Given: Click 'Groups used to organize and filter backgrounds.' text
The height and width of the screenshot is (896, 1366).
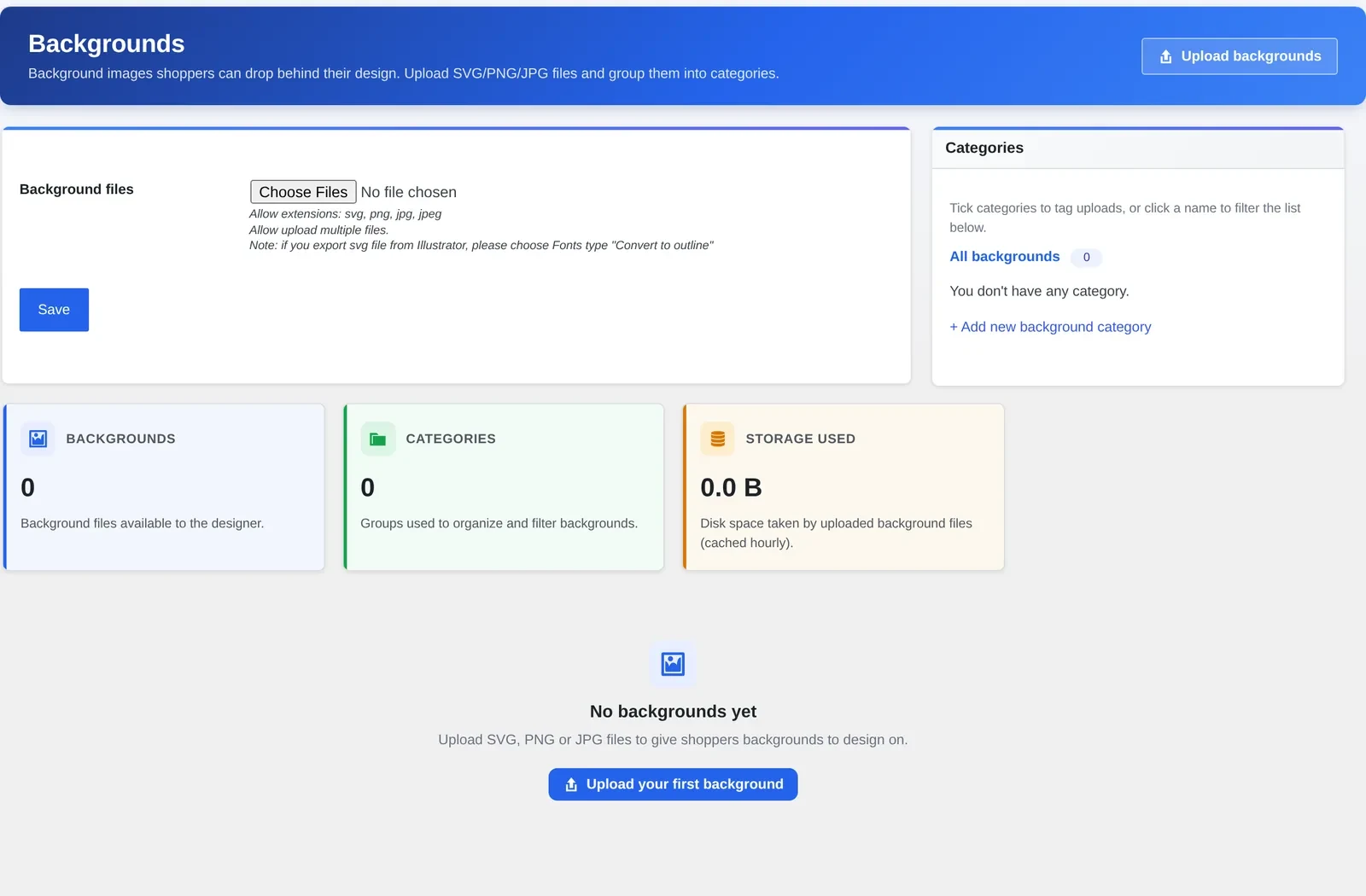Looking at the screenshot, I should pyautogui.click(x=499, y=523).
